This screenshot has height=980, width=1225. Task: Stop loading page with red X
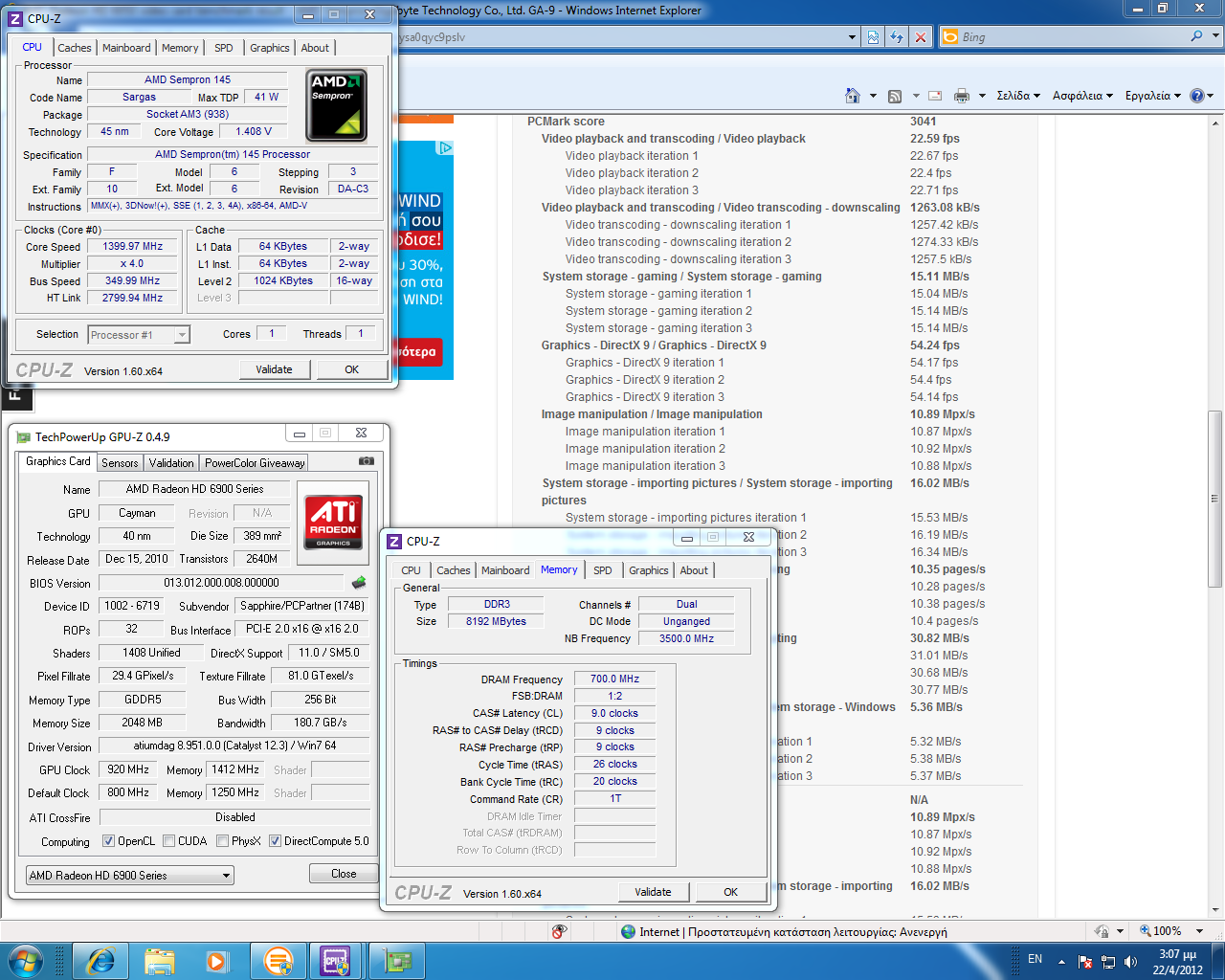(x=921, y=36)
